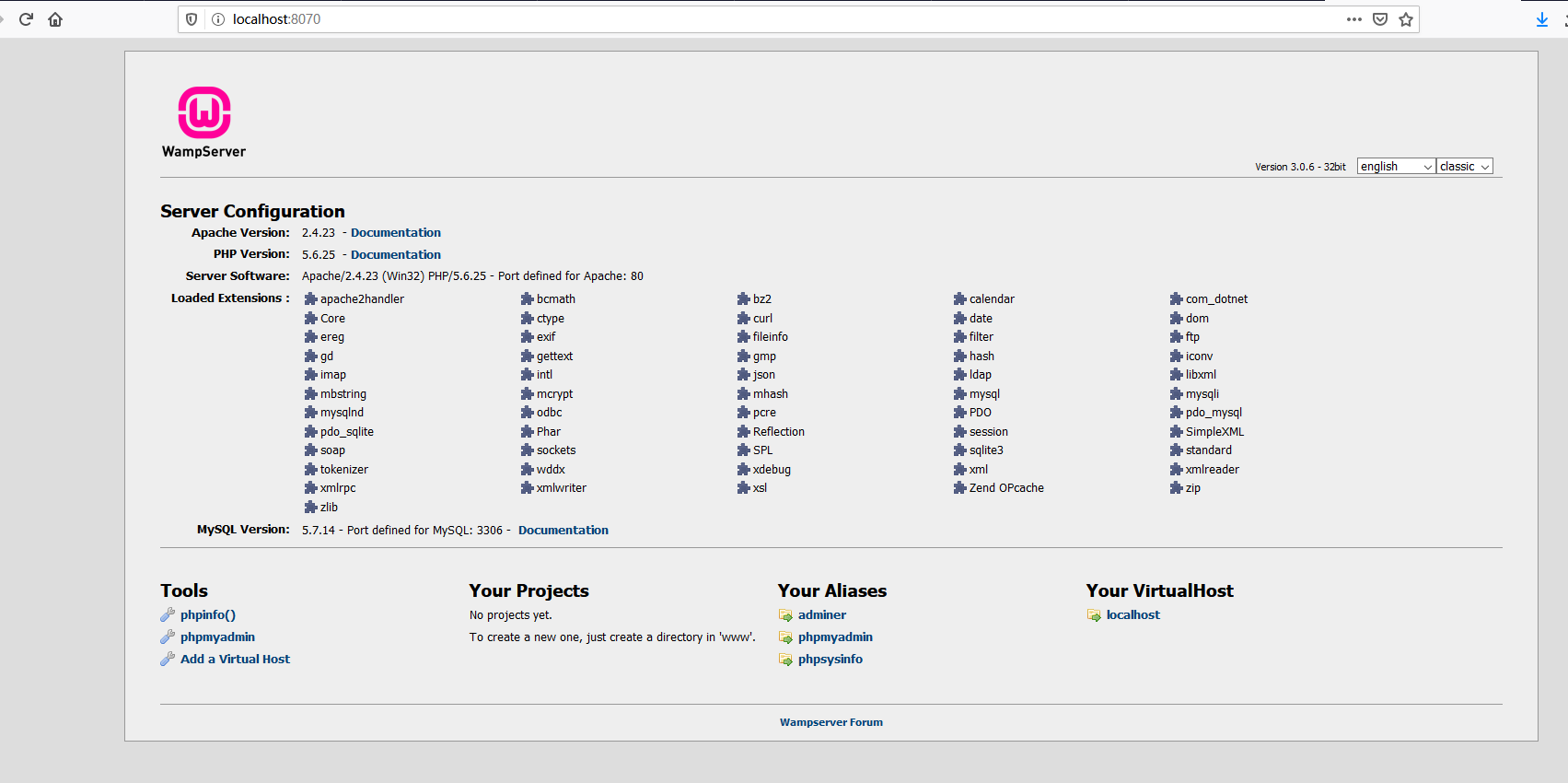
Task: Click the 'Your VirtualHost' heading
Action: click(x=1160, y=591)
